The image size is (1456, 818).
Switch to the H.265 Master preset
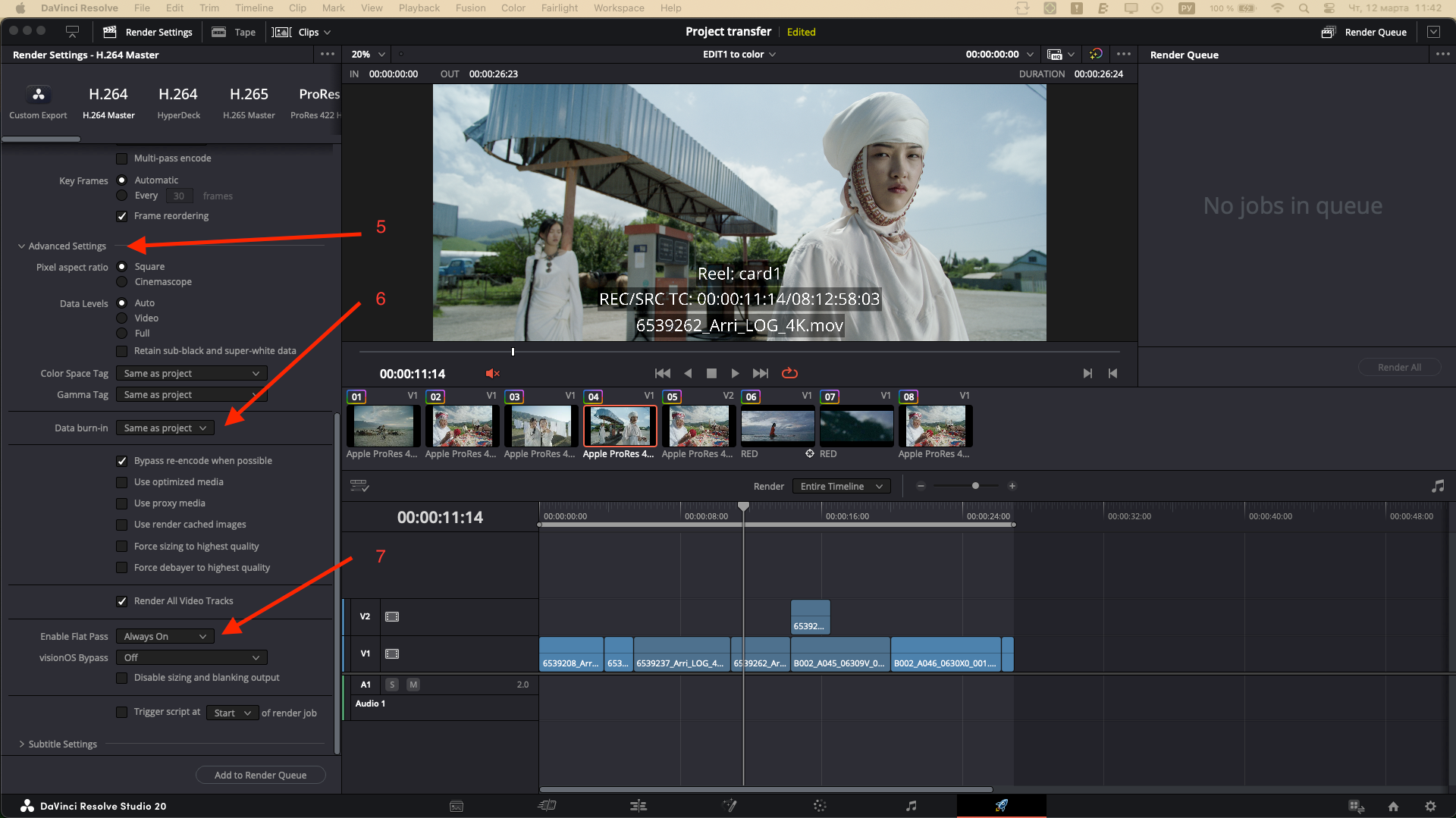click(x=249, y=101)
